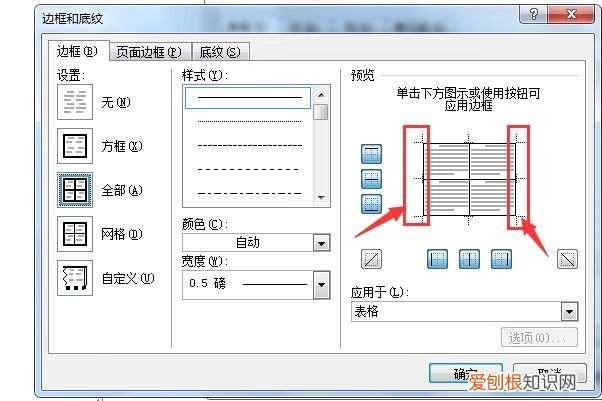This screenshot has width=602, height=401.
Task: Click the style list scroll up arrow
Action: (321, 94)
